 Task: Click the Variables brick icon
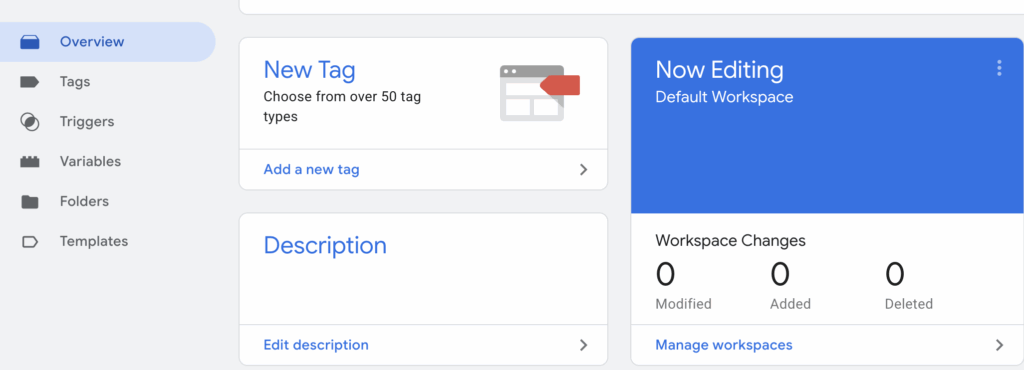(30, 162)
